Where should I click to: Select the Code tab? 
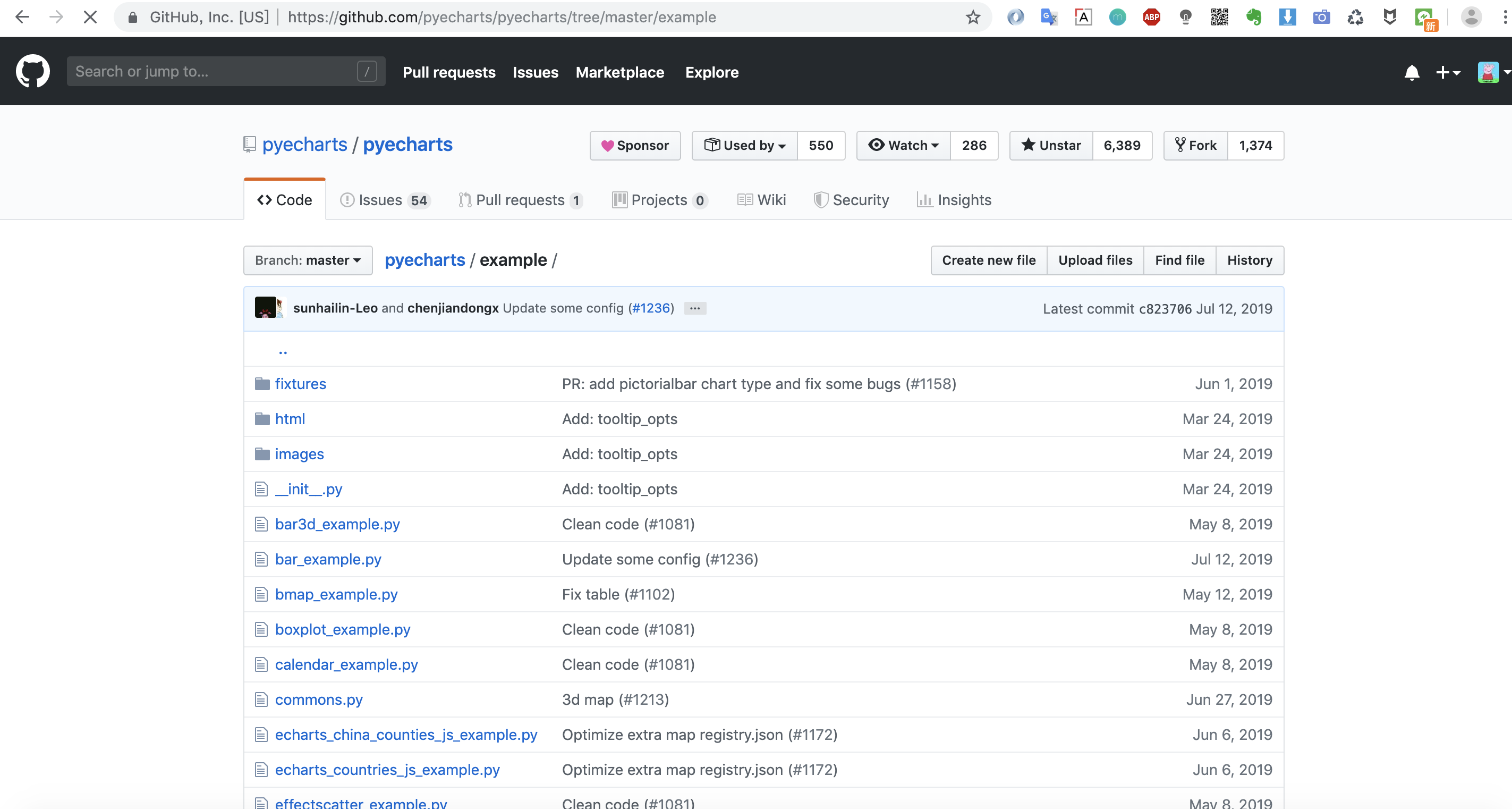pos(285,200)
